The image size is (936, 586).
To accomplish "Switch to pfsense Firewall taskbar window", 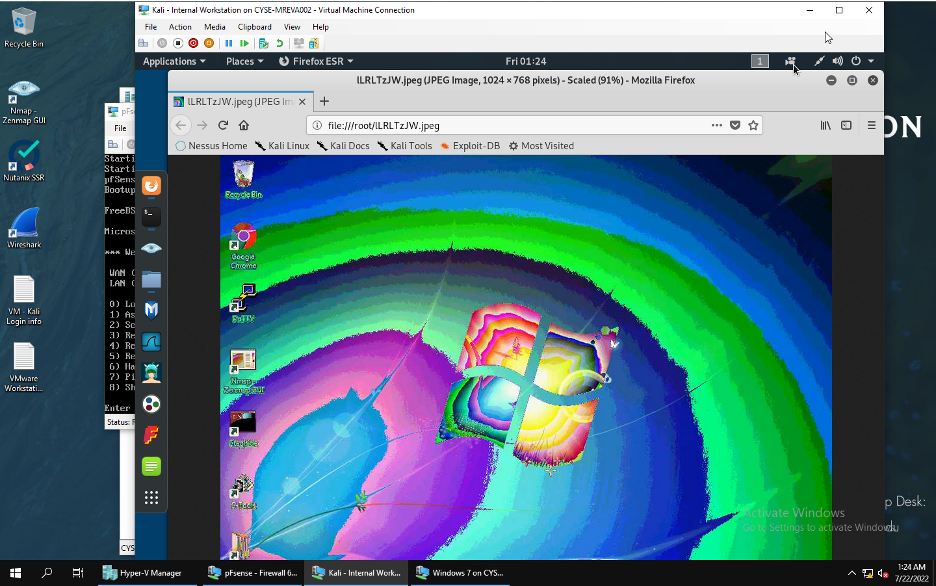I will [253, 573].
